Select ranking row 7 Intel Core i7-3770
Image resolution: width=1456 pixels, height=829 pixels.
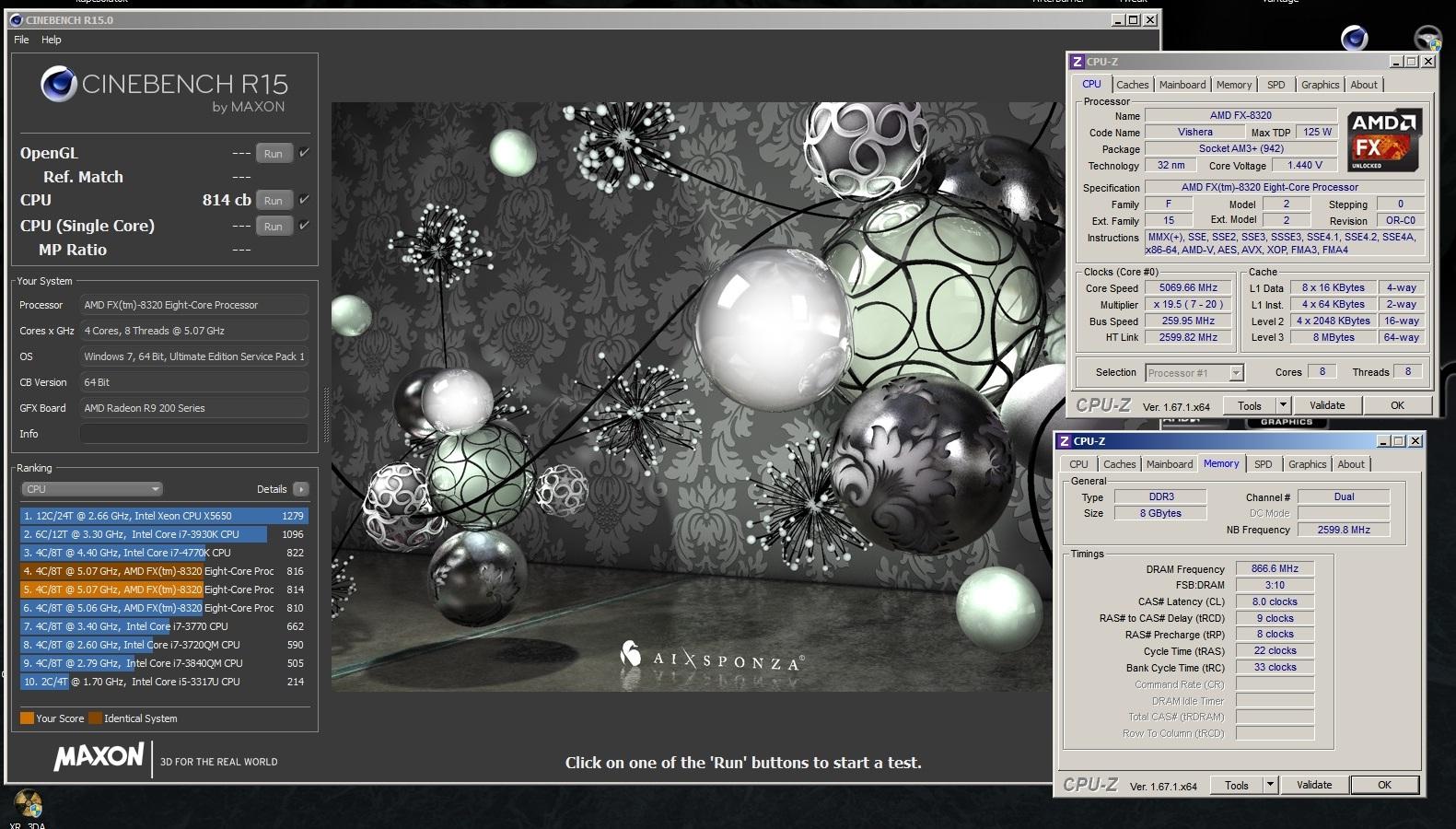pyautogui.click(x=164, y=626)
